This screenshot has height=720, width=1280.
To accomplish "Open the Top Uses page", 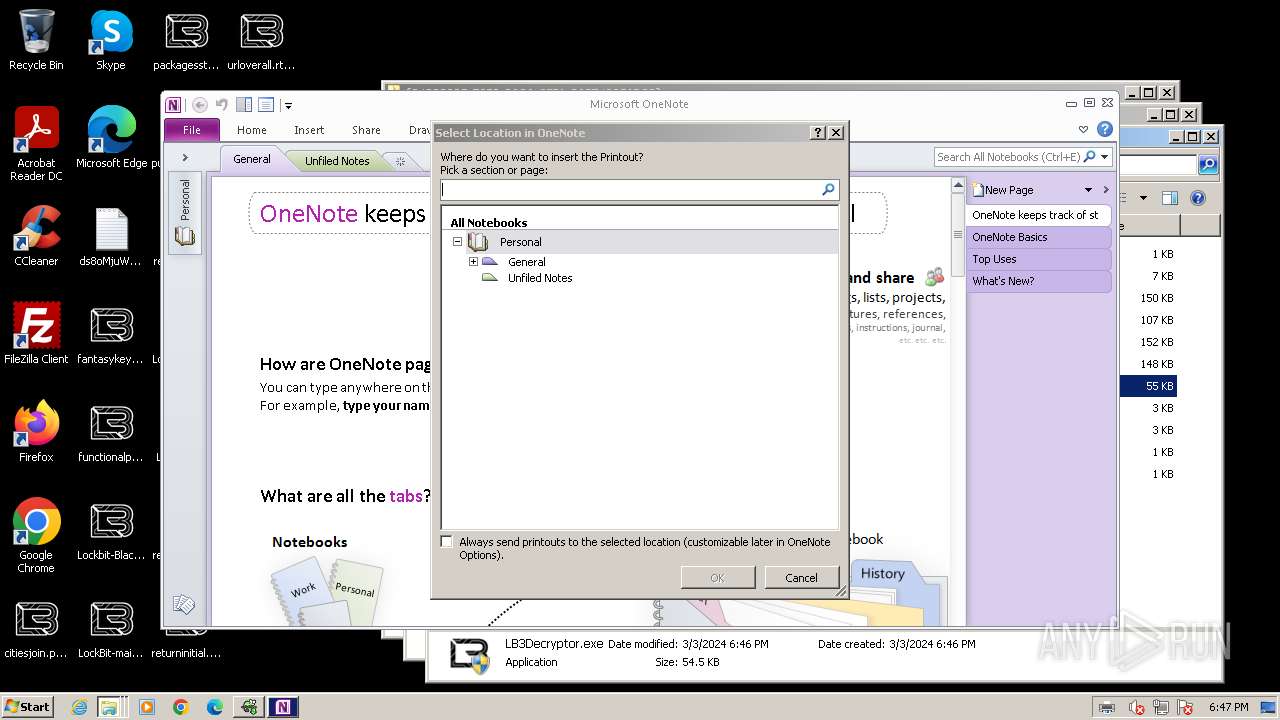I will click(1038, 259).
